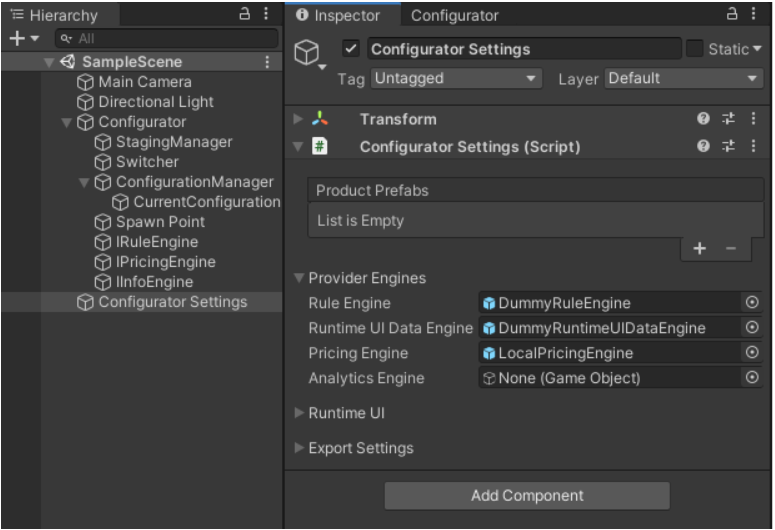Click the Hierarchy panel lock icon
Screen dimensions: 775x530
click(x=245, y=14)
